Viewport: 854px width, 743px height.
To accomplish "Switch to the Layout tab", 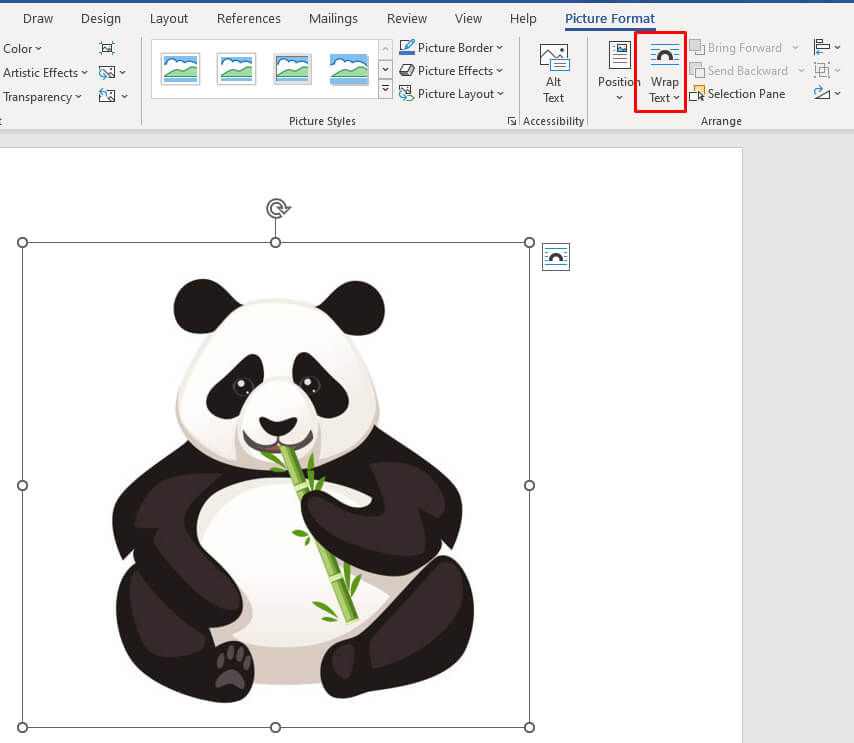I will [169, 19].
